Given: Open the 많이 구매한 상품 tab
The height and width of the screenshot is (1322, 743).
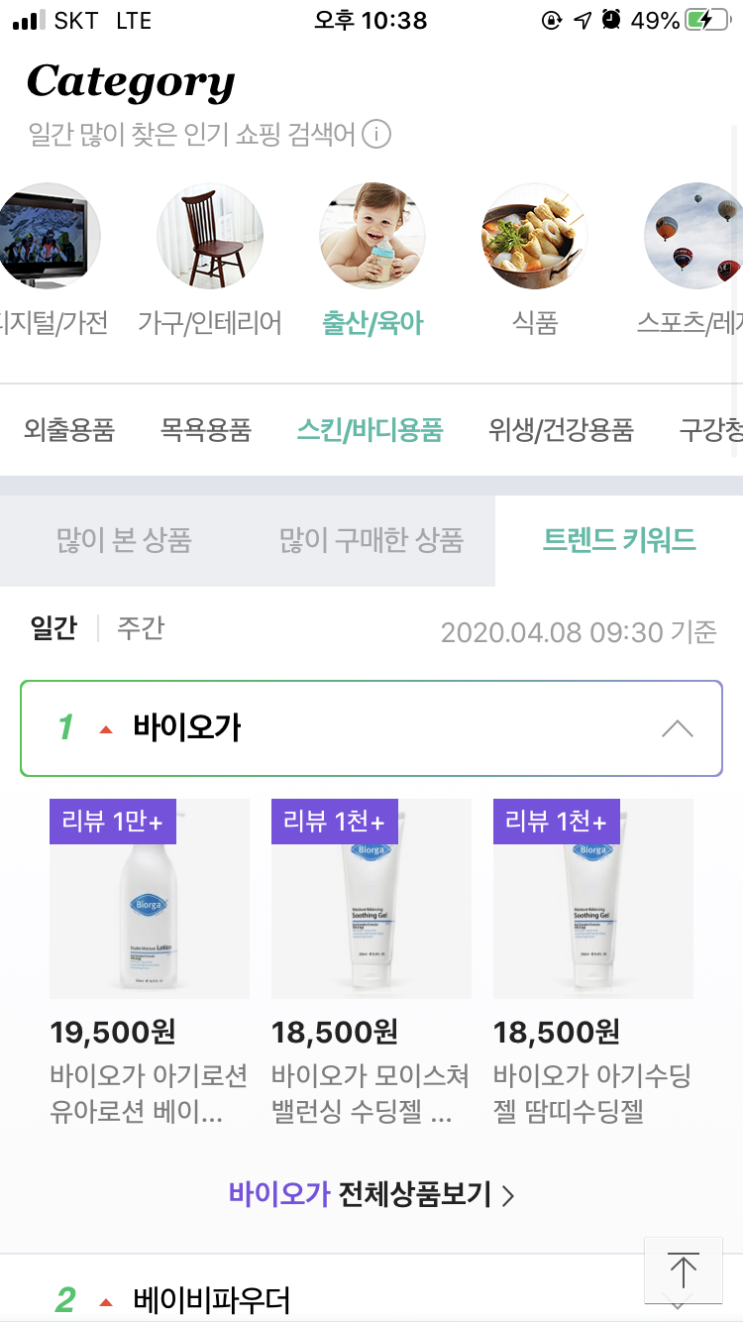Looking at the screenshot, I should 371,541.
